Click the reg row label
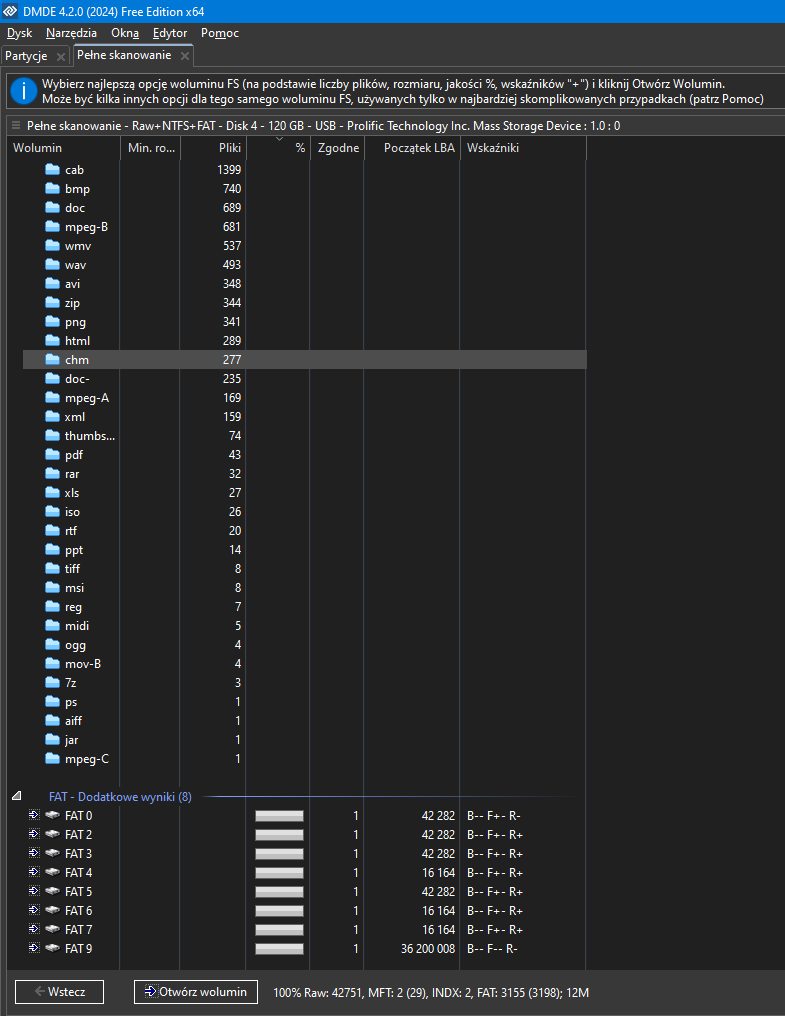The image size is (785, 1016). pyautogui.click(x=73, y=607)
